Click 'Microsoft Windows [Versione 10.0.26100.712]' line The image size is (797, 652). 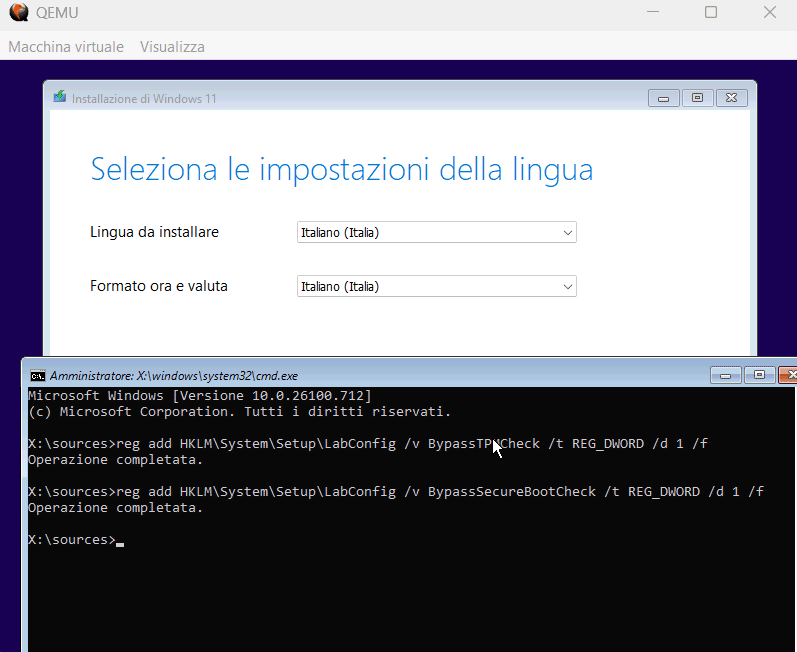200,395
